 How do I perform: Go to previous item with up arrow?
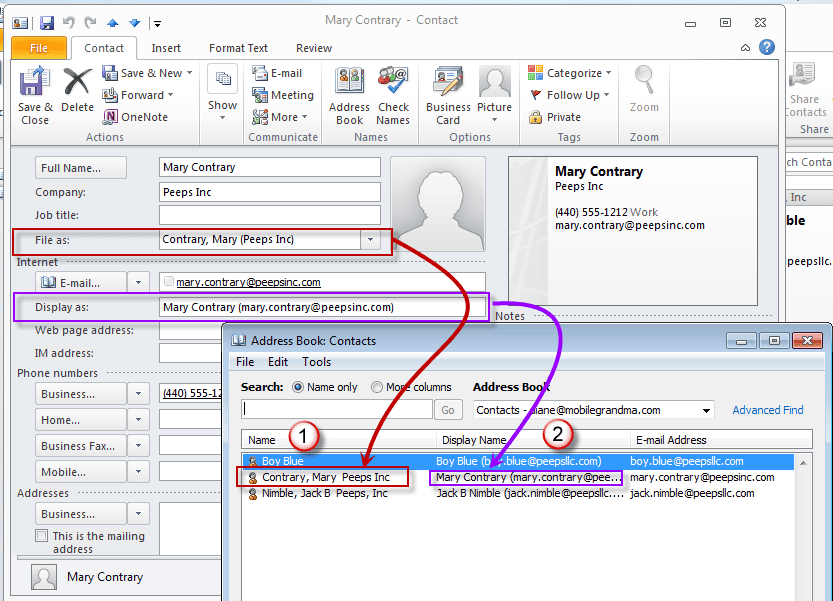coord(113,23)
